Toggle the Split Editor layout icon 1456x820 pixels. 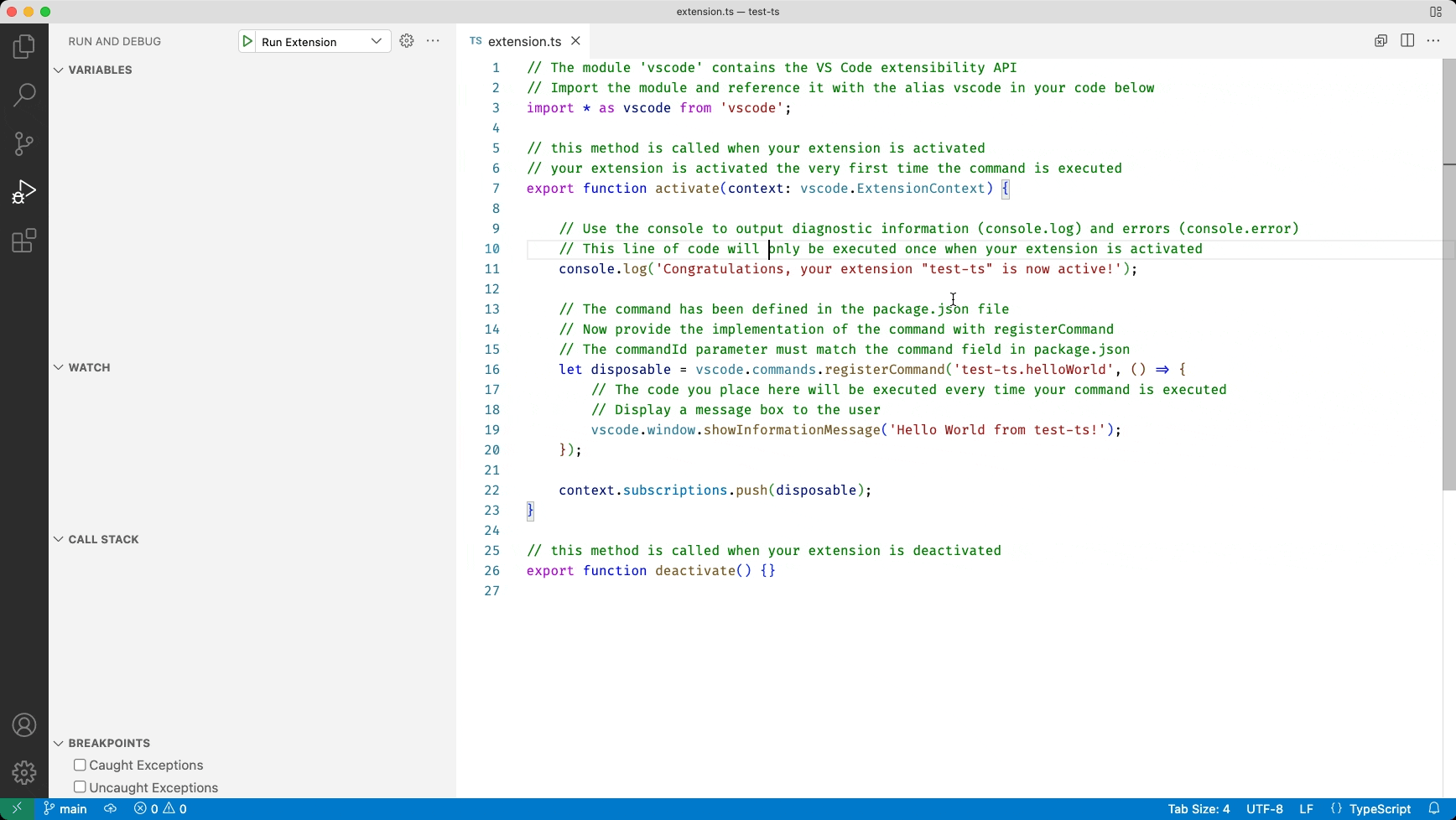(x=1407, y=40)
